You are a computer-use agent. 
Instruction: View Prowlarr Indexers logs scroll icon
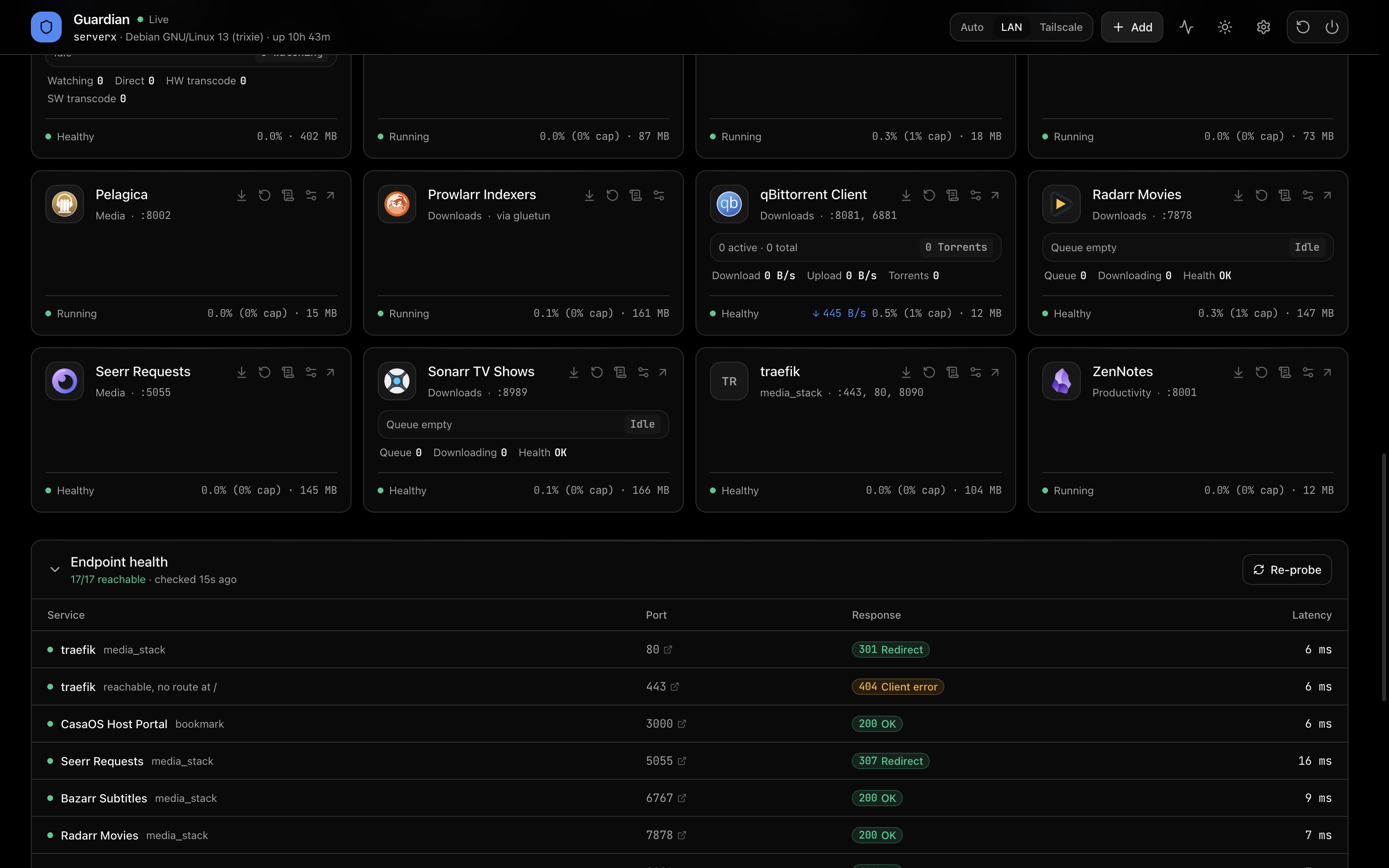point(635,196)
